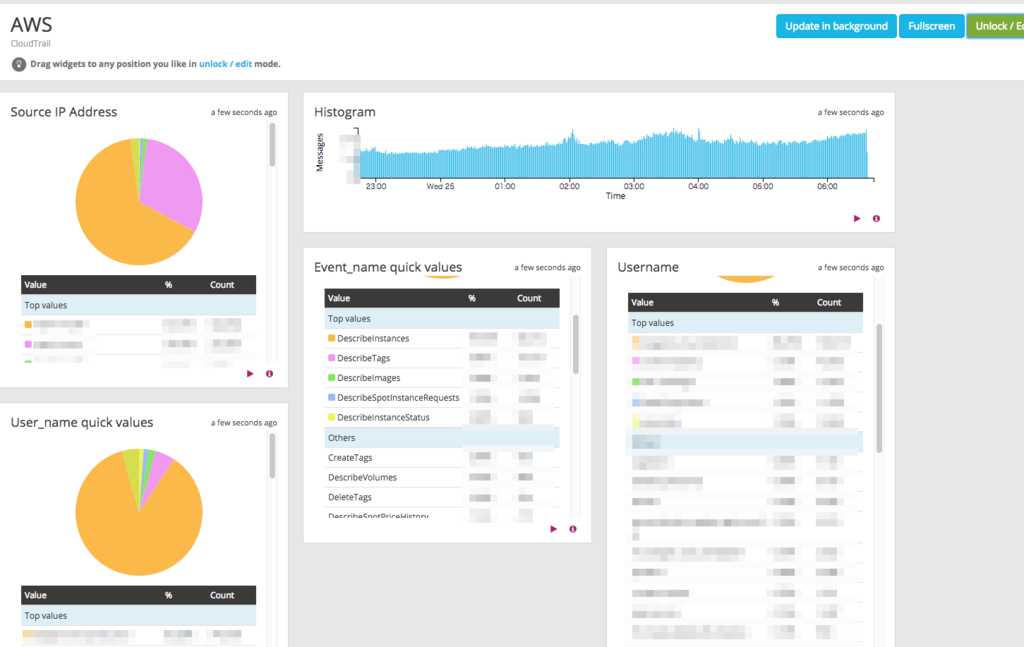The width and height of the screenshot is (1024, 647).
Task: Click the Event_name quick values scrollbar
Action: point(575,344)
